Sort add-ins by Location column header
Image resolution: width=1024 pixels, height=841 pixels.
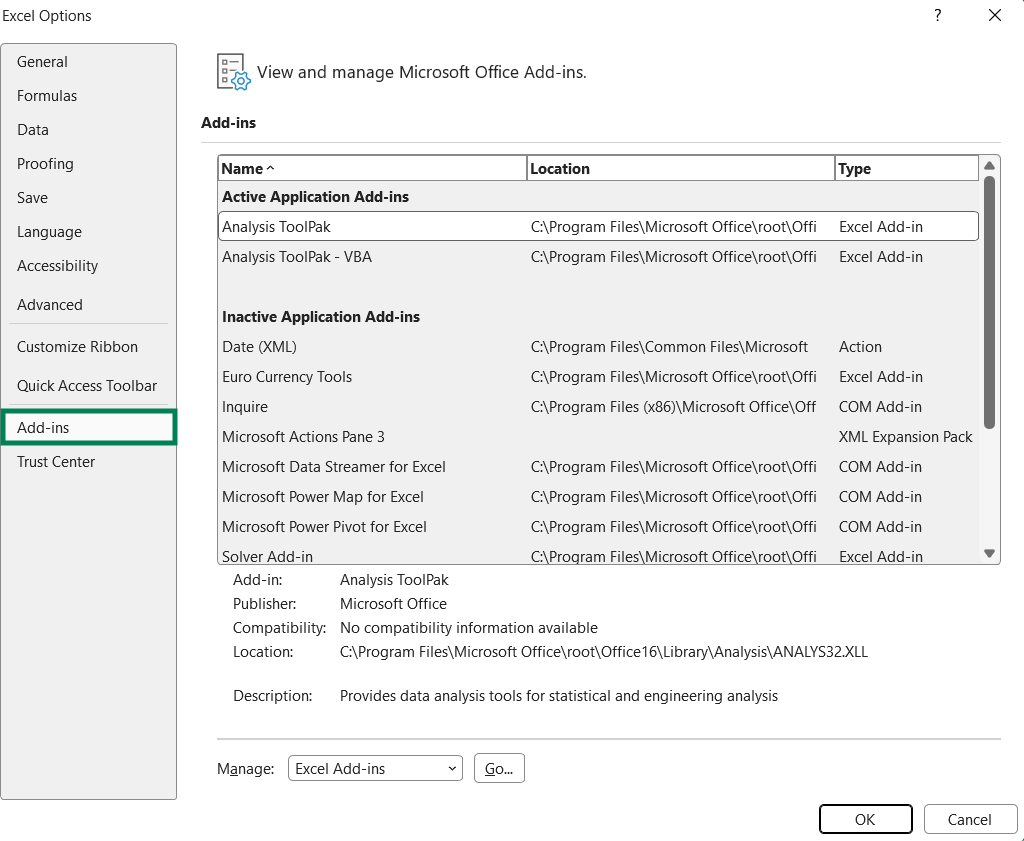click(680, 168)
